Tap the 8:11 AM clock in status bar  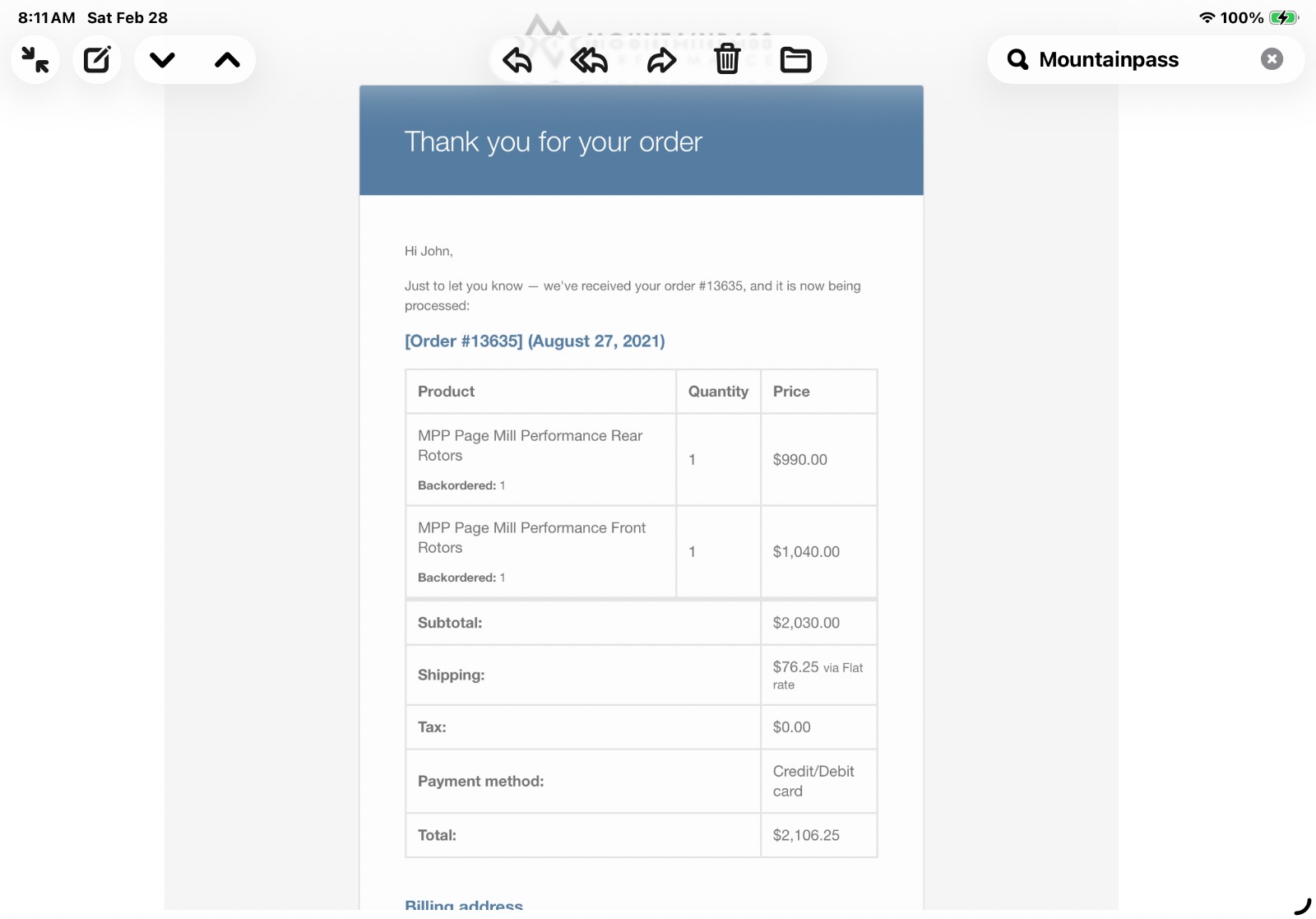pos(47,17)
